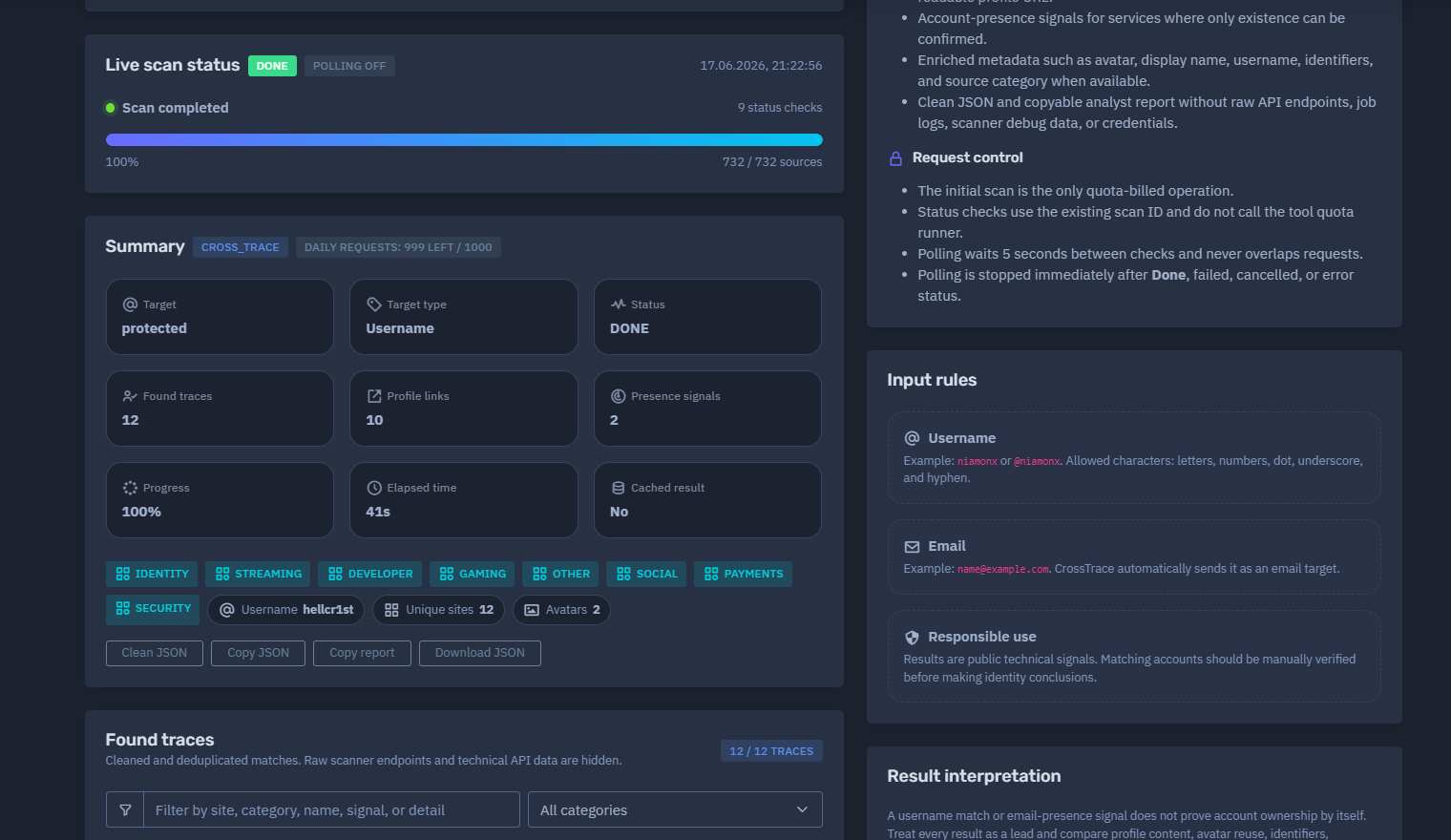This screenshot has width=1451, height=840.
Task: Toggle the IDENTITY category chip
Action: point(152,574)
